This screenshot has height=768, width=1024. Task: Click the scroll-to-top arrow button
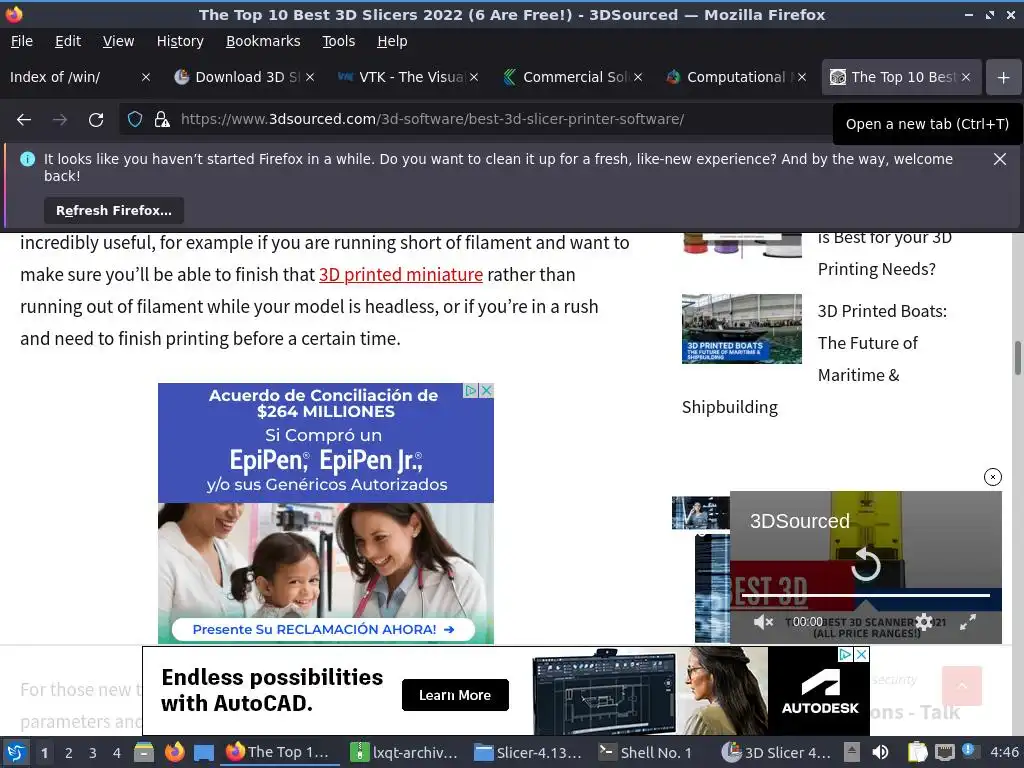point(962,686)
